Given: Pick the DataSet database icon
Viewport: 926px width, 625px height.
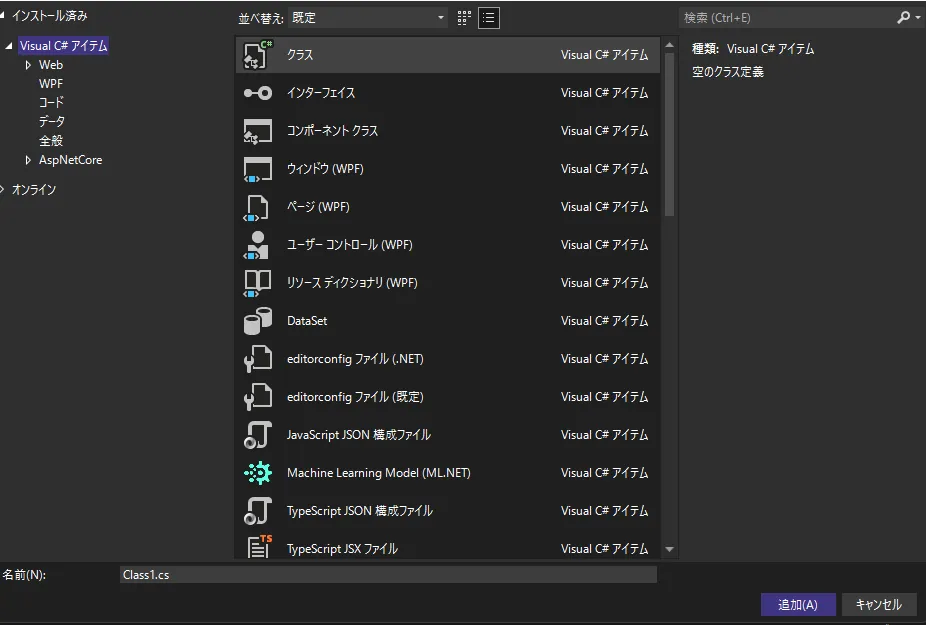Looking at the screenshot, I should 258,321.
